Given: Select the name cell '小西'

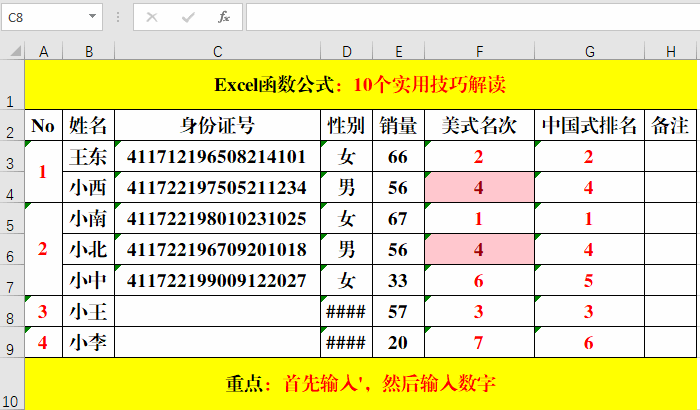Looking at the screenshot, I should coord(89,187).
